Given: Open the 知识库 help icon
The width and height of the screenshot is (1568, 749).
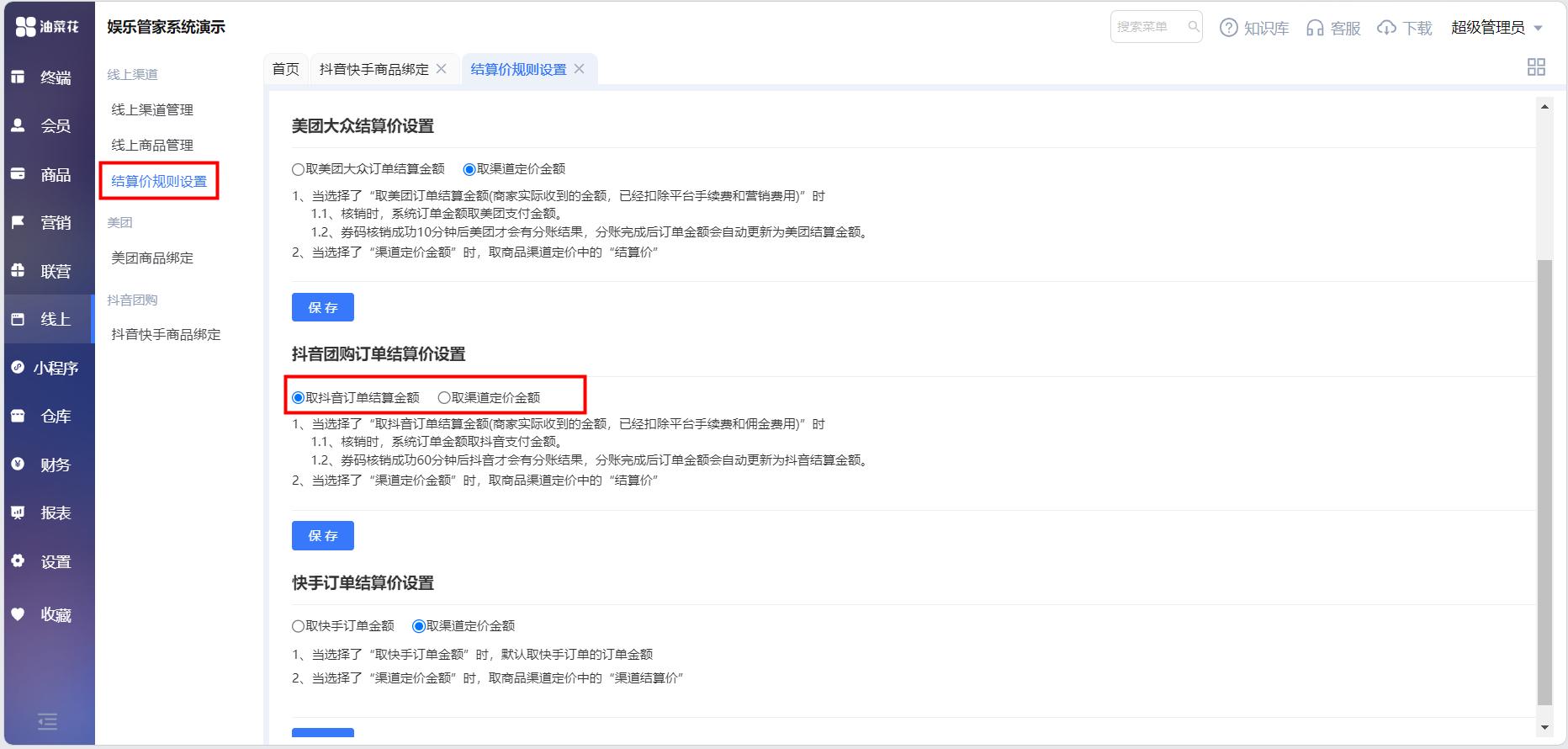Looking at the screenshot, I should pyautogui.click(x=1229, y=28).
